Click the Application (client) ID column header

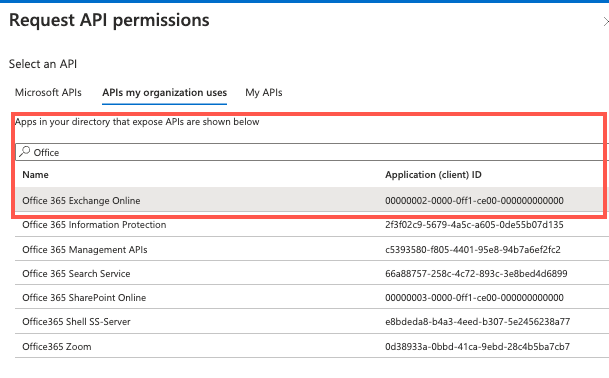coord(433,174)
